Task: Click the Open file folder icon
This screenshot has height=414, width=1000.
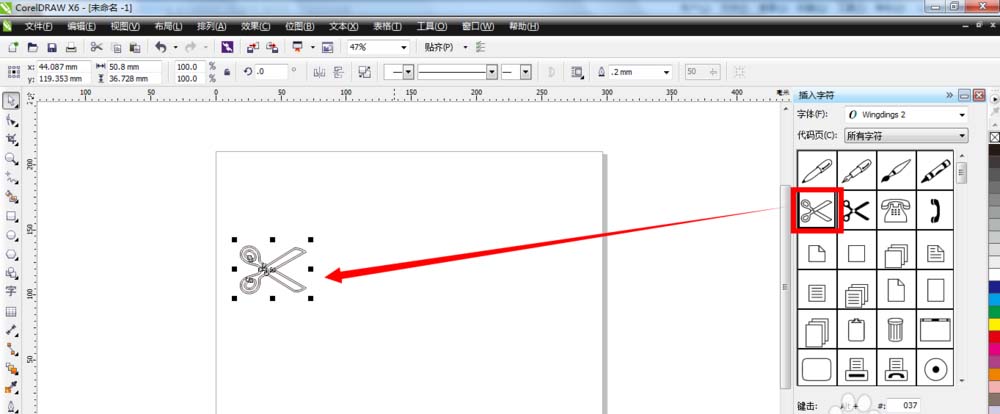Action: click(32, 47)
